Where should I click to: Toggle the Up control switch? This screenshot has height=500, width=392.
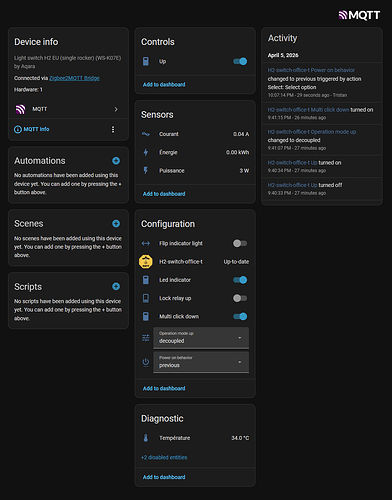tap(240, 61)
